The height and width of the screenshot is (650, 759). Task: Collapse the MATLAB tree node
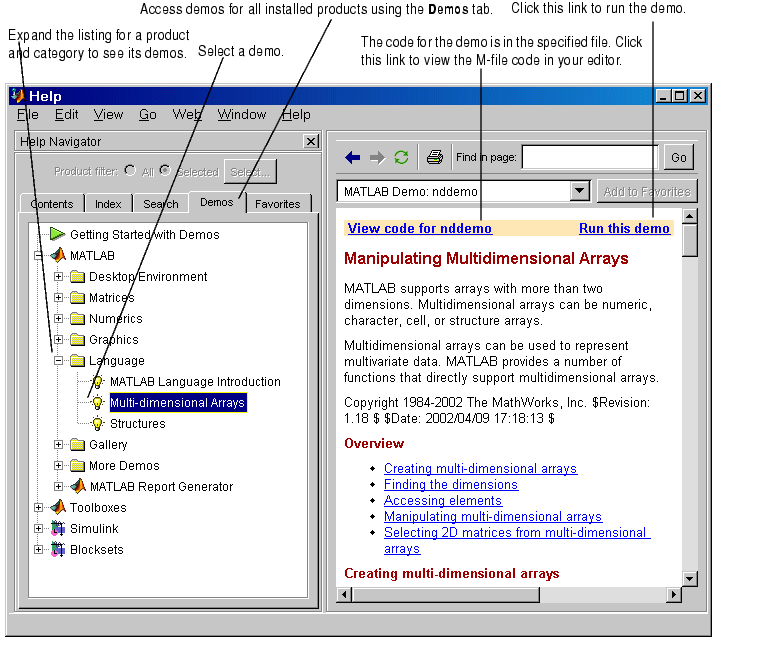pos(39,255)
